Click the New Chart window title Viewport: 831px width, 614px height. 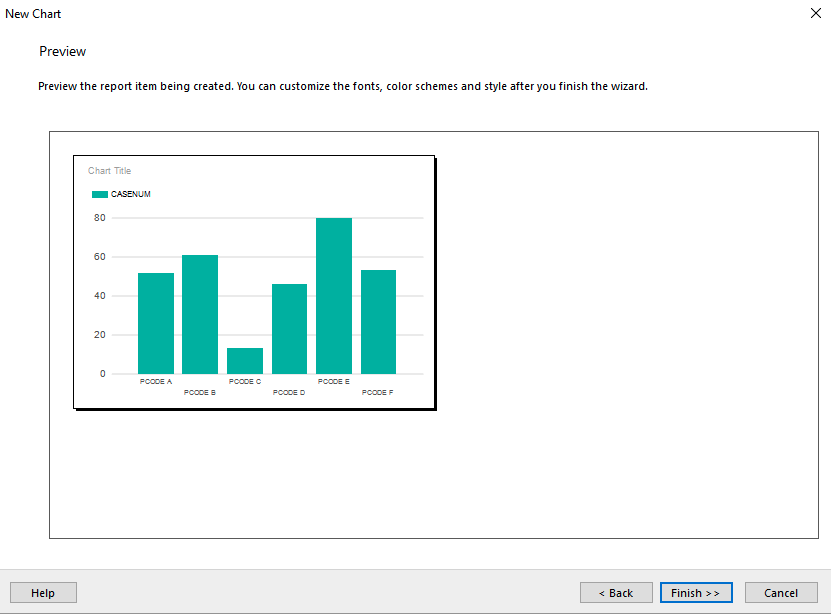pyautogui.click(x=33, y=14)
